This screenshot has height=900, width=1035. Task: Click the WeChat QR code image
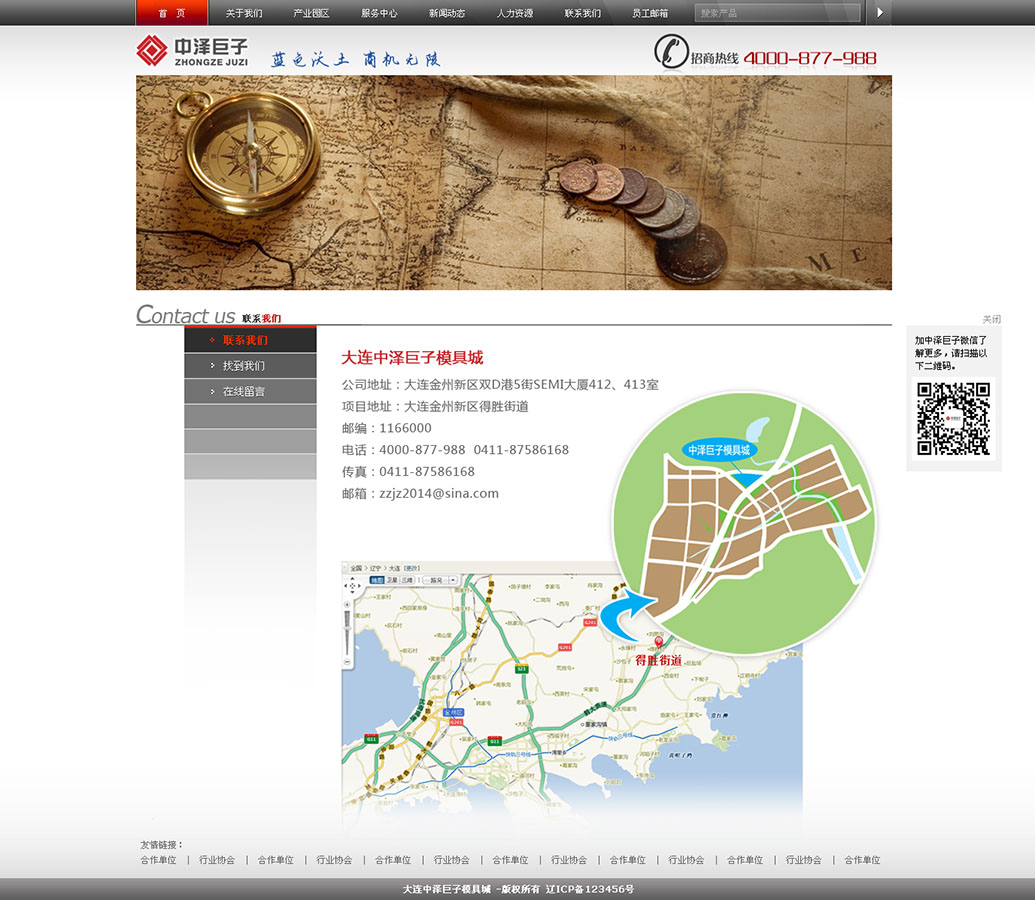pyautogui.click(x=953, y=418)
